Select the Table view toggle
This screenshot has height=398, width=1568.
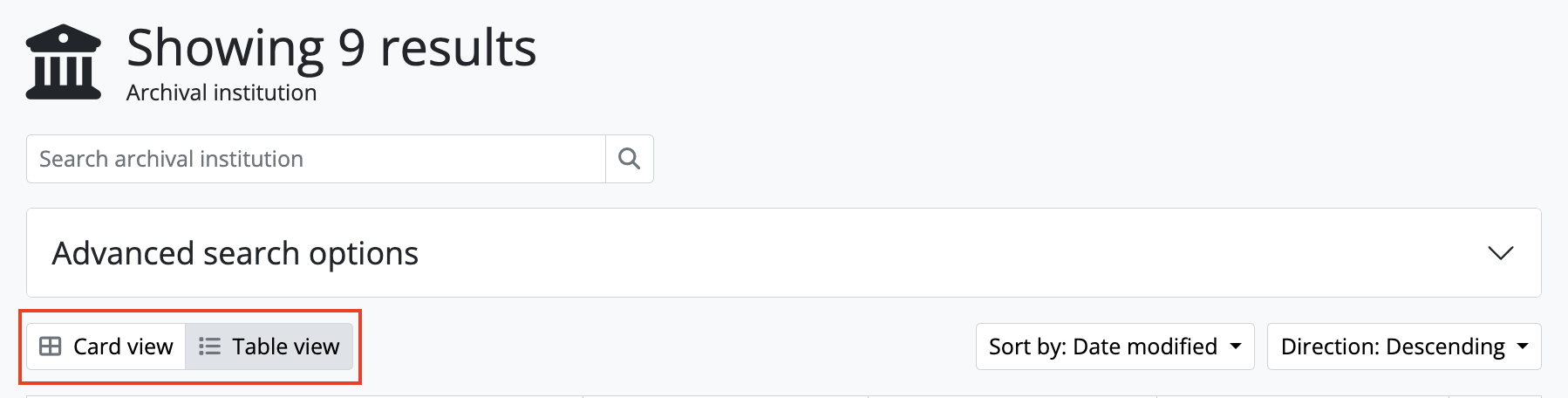coord(269,347)
